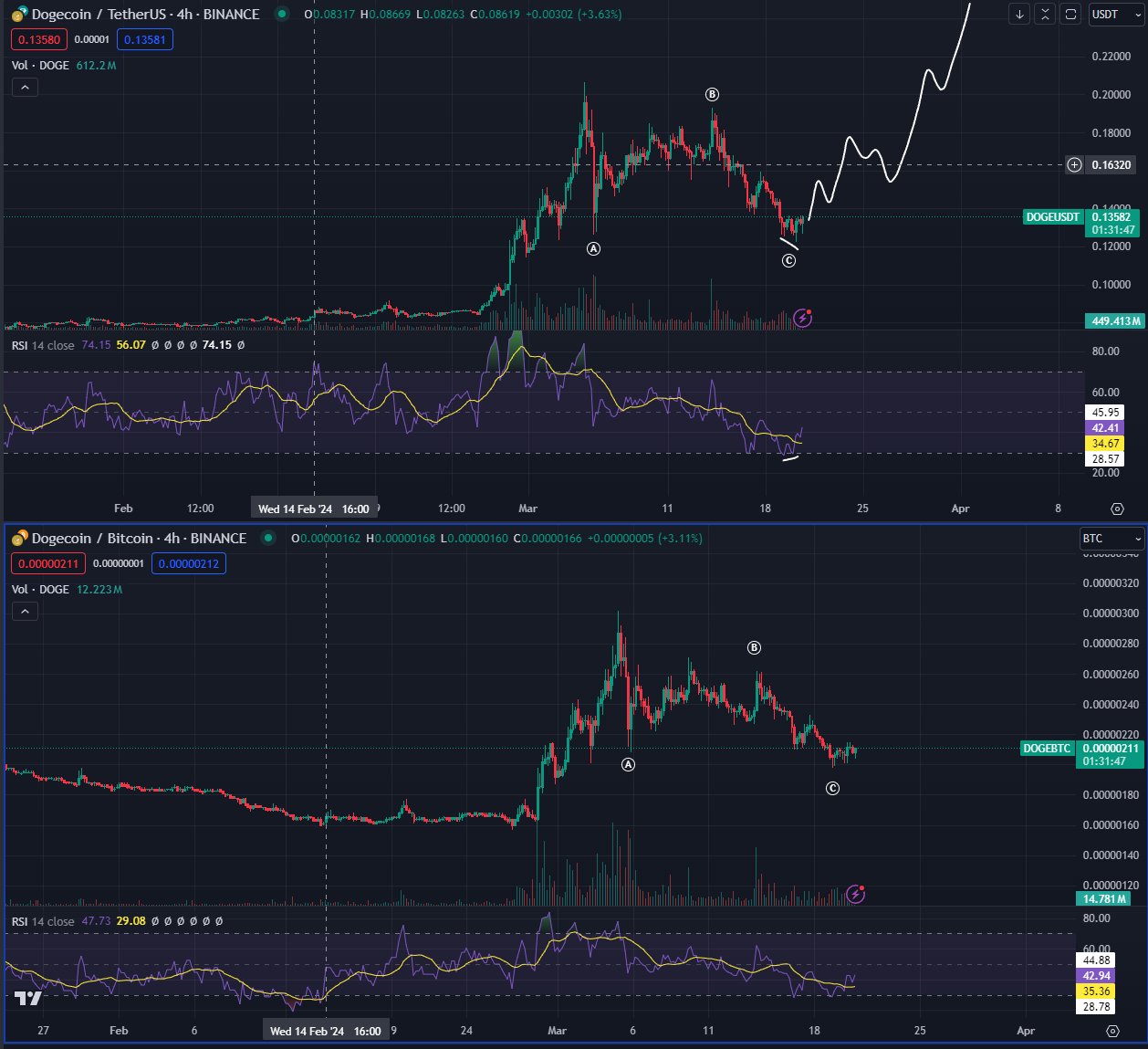Viewport: 1148px width, 1049px height.
Task: Click the red 0.13580 sell price button
Action: coord(39,39)
